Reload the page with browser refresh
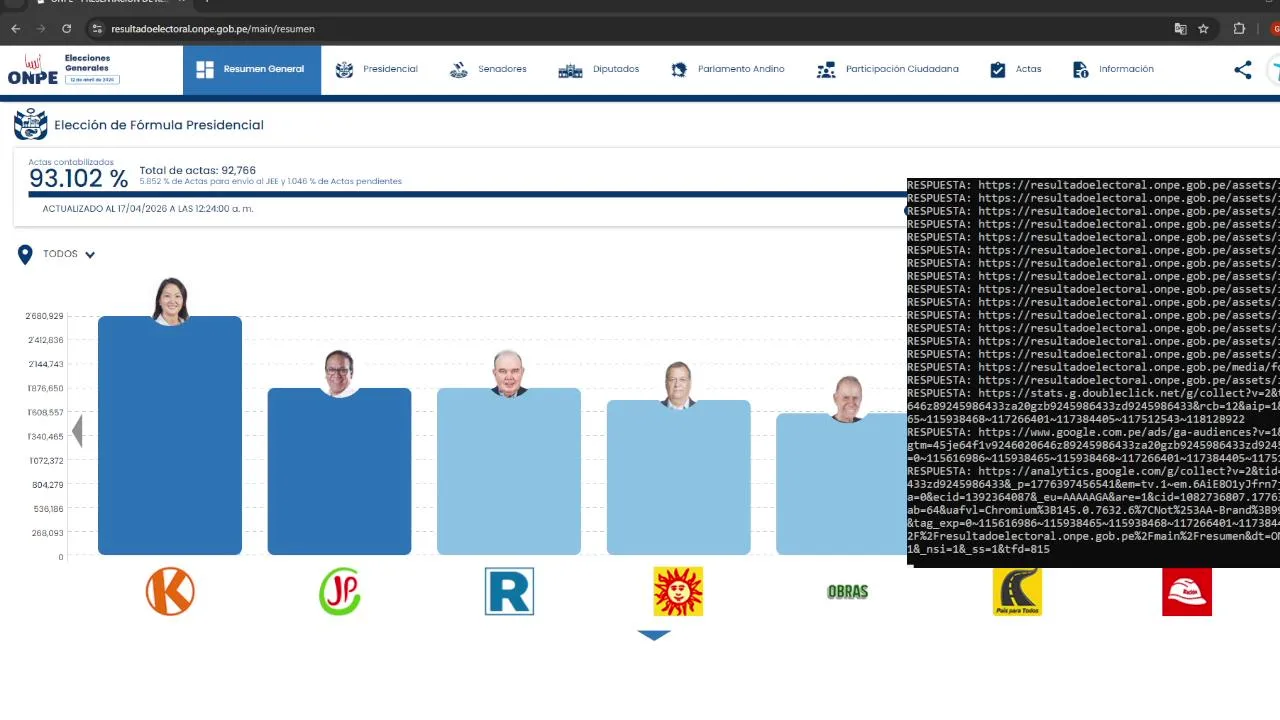Image resolution: width=1280 pixels, height=720 pixels. tap(67, 29)
